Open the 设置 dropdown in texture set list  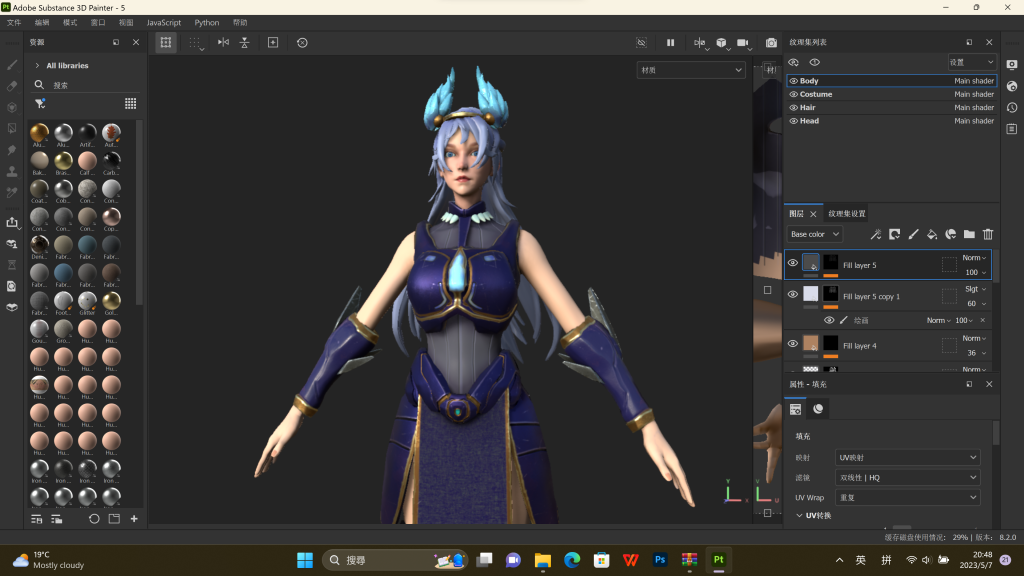point(972,62)
